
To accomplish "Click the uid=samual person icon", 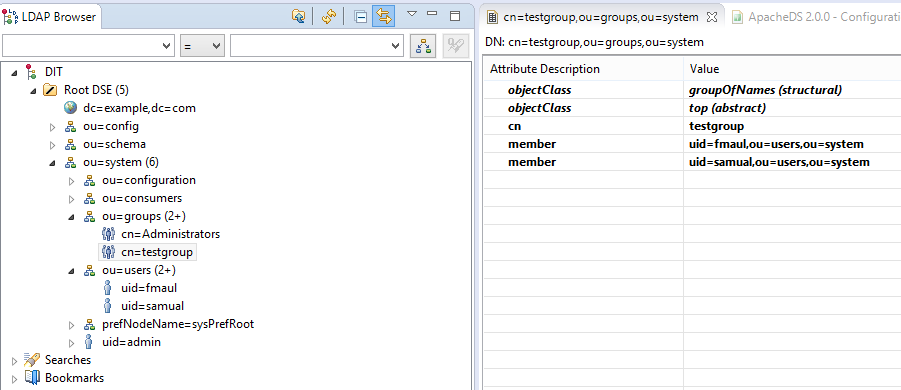I will (107, 306).
